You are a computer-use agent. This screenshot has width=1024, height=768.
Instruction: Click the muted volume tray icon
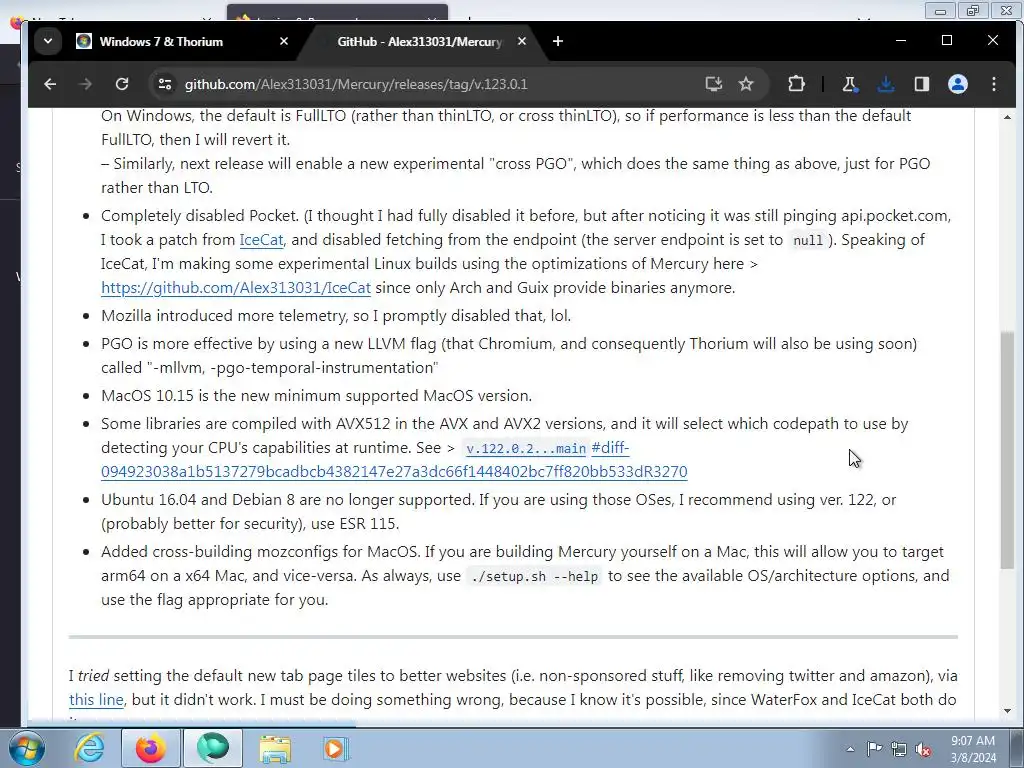point(923,749)
